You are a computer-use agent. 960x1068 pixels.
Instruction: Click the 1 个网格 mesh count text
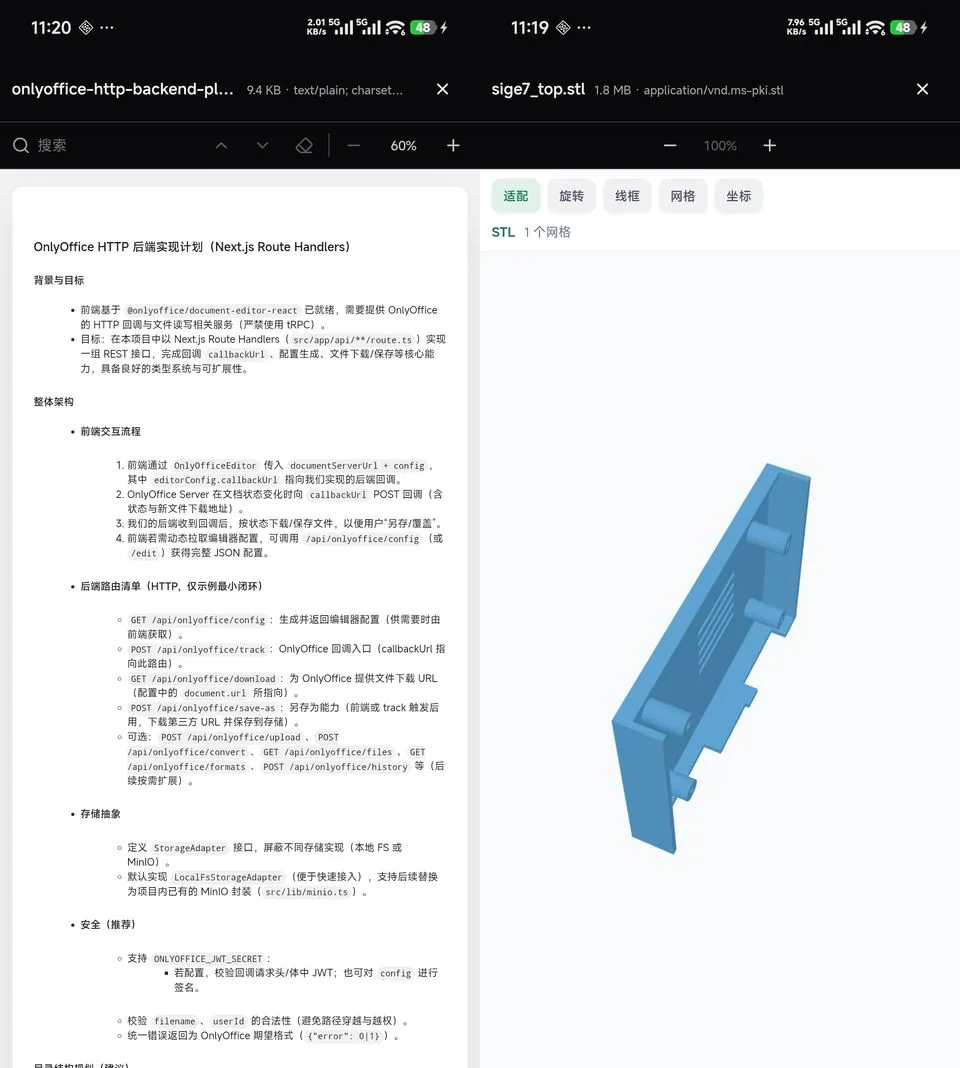click(547, 232)
